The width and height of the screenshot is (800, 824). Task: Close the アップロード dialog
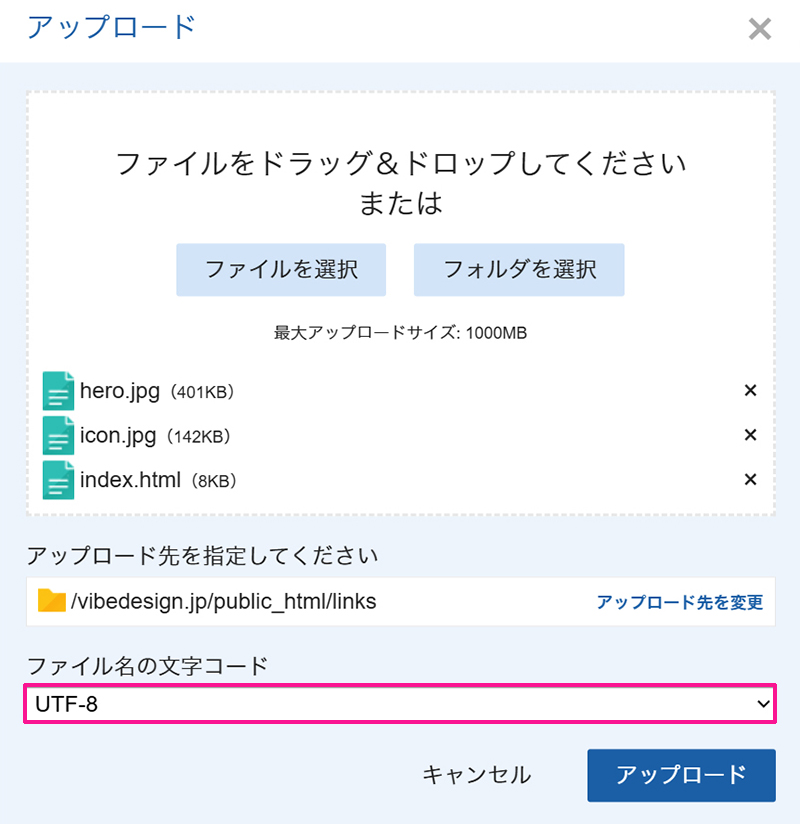(760, 29)
